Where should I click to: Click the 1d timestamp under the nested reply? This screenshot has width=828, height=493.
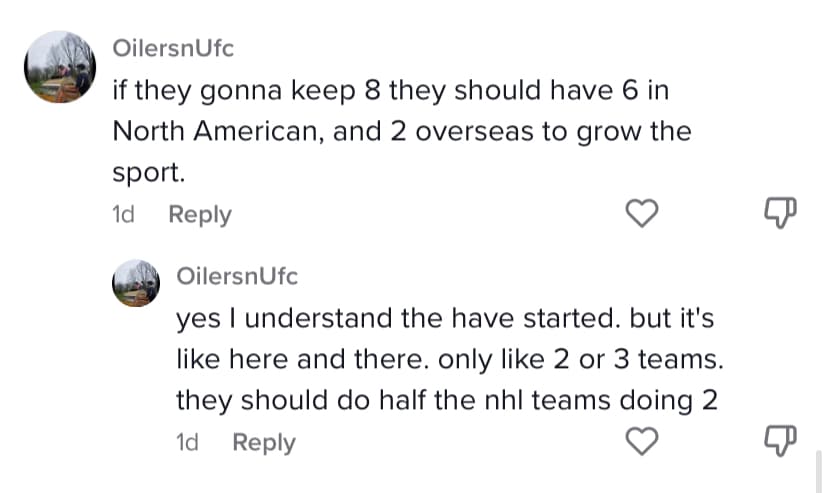188,442
